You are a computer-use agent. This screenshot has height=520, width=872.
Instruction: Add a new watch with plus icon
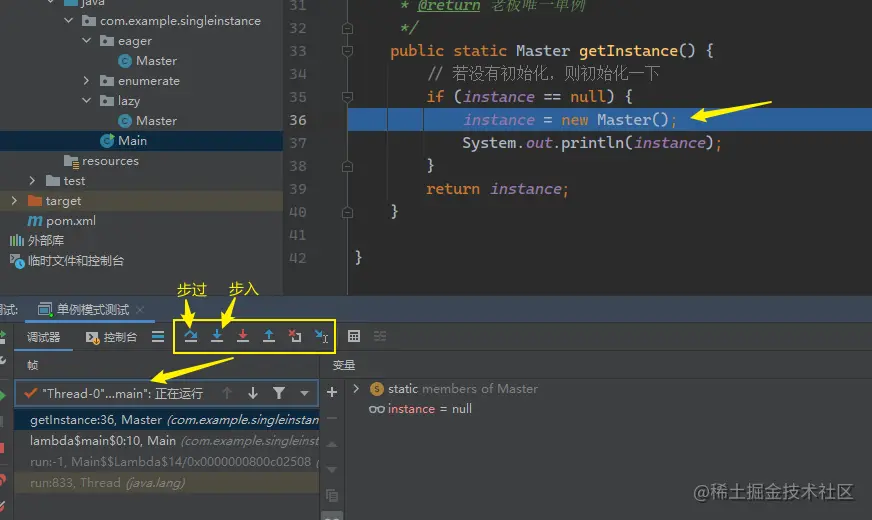coord(332,392)
